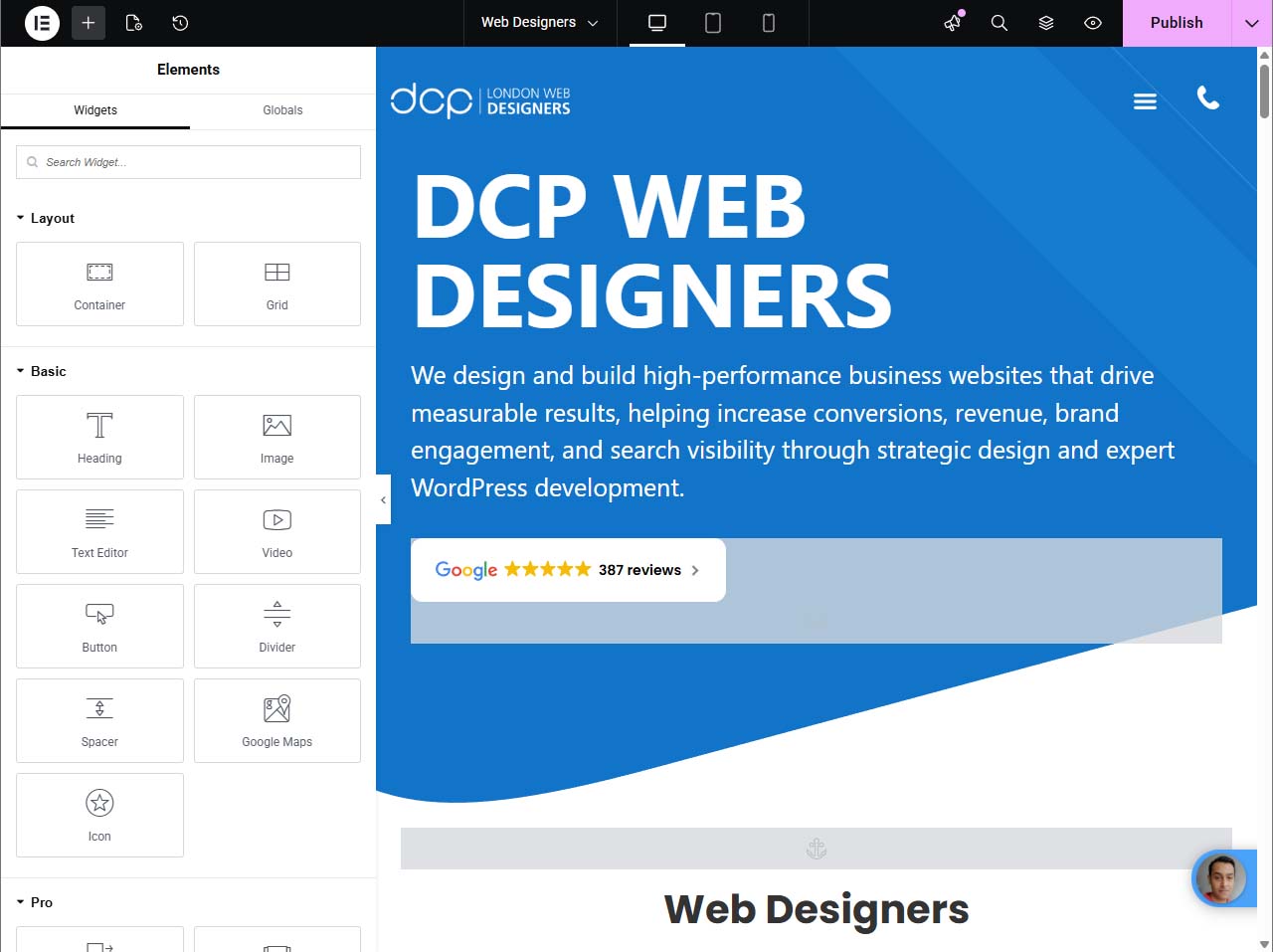Open the Structure layers icon

pyautogui.click(x=1046, y=23)
